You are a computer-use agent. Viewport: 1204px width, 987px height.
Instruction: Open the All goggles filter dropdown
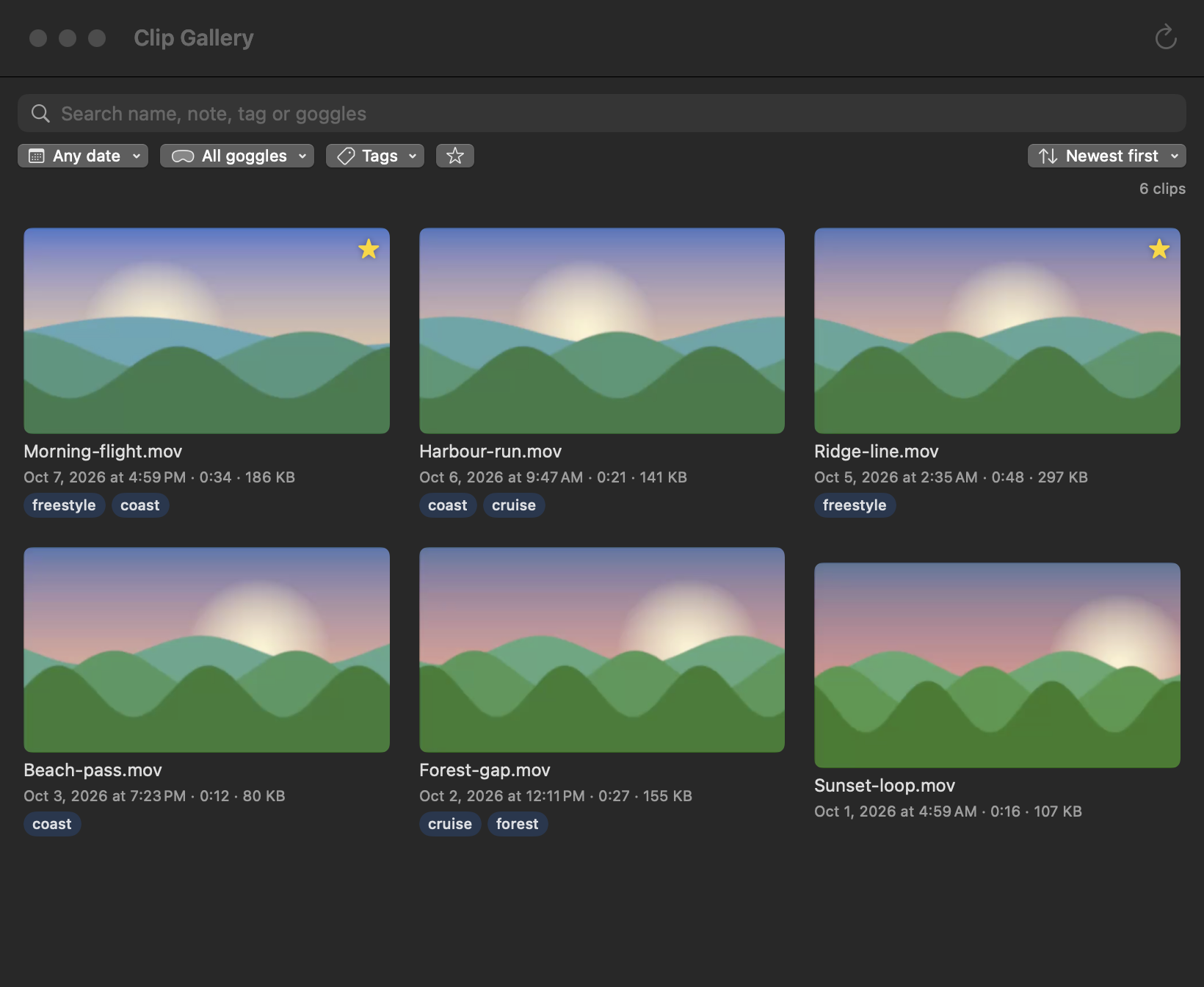(237, 156)
